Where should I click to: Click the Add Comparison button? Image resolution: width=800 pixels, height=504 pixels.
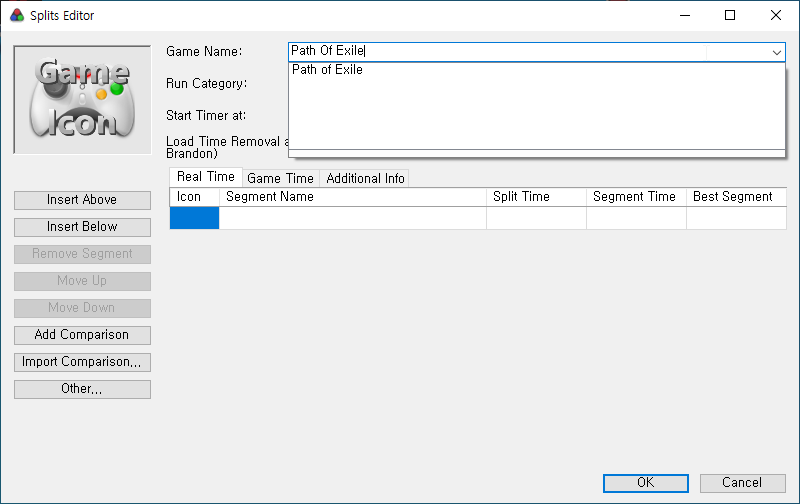pyautogui.click(x=82, y=335)
